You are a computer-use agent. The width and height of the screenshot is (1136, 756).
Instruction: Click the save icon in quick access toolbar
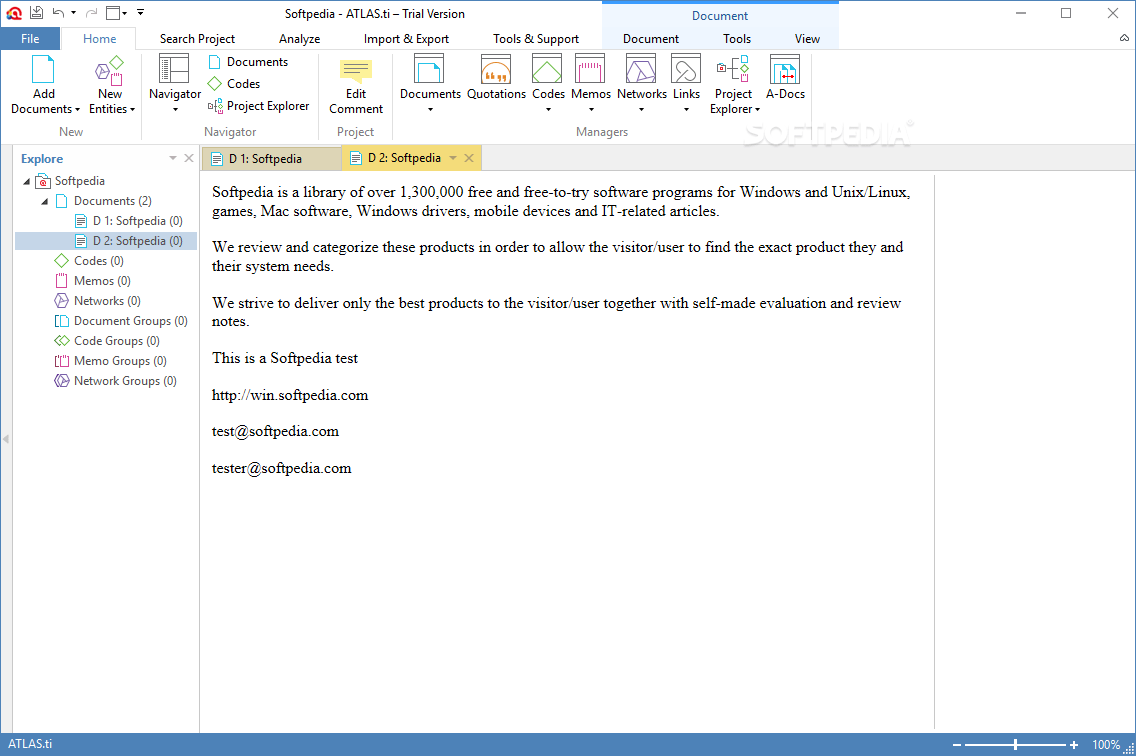36,13
